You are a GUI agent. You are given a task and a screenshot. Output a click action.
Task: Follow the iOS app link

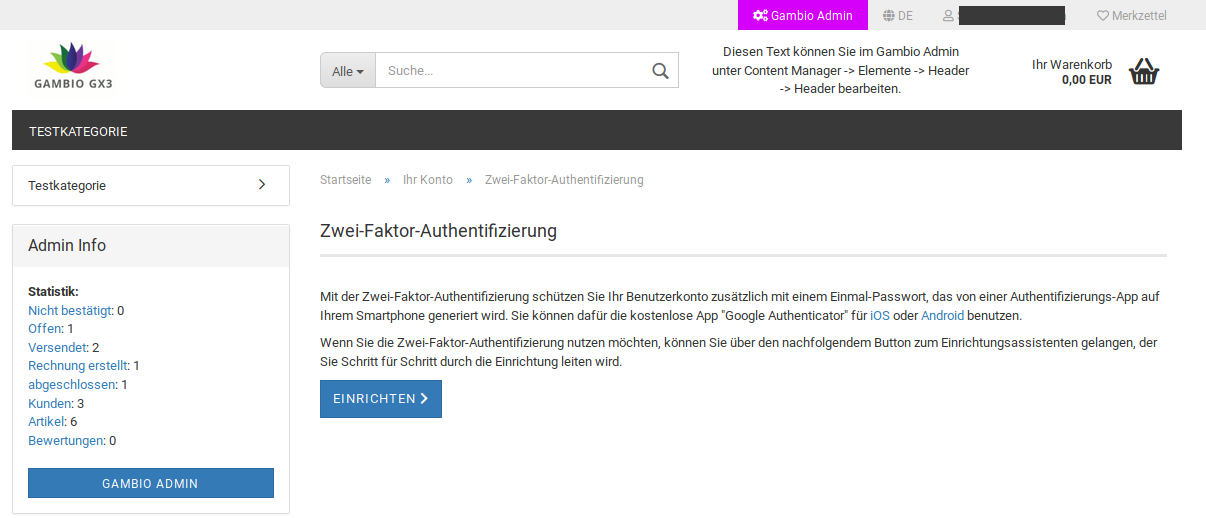click(879, 316)
